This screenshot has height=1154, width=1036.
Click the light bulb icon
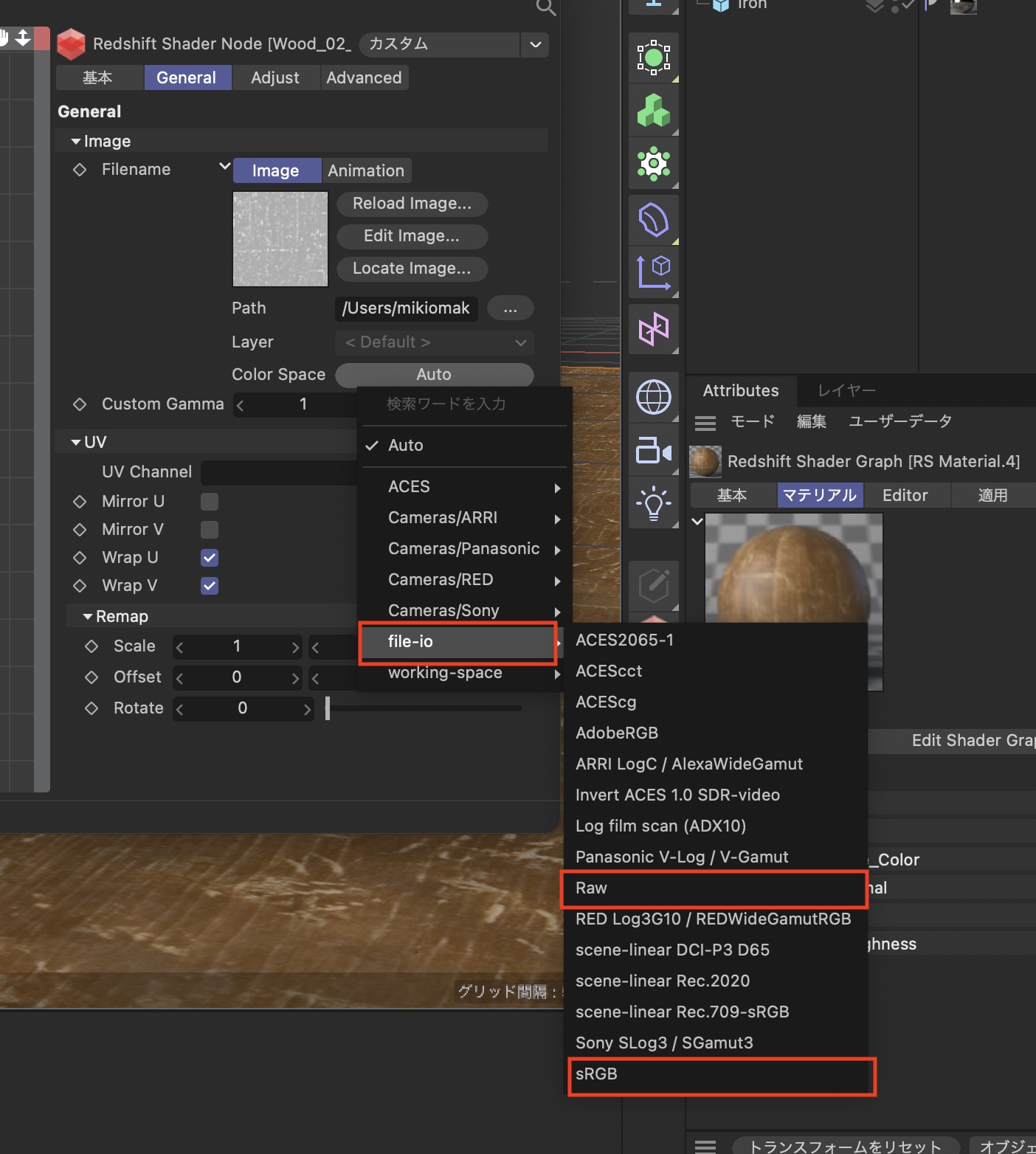click(653, 504)
